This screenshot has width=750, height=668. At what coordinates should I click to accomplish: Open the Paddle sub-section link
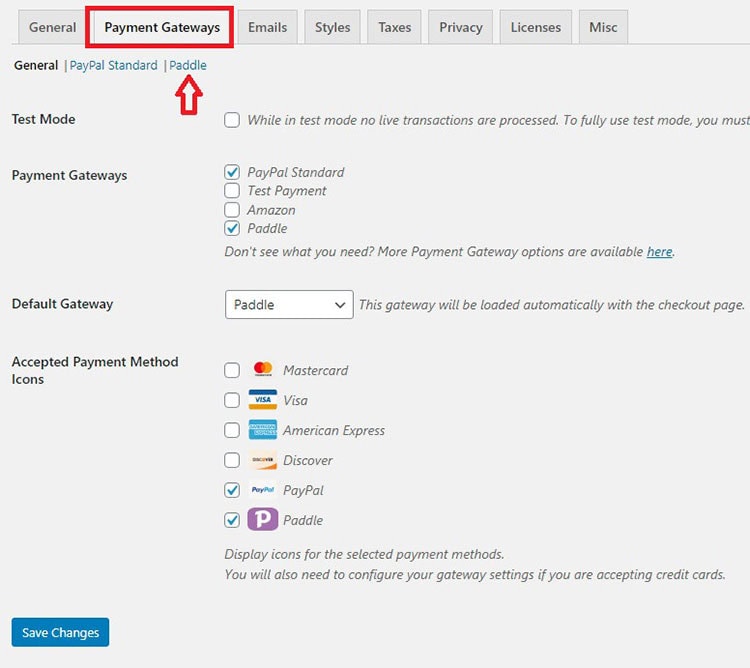188,65
